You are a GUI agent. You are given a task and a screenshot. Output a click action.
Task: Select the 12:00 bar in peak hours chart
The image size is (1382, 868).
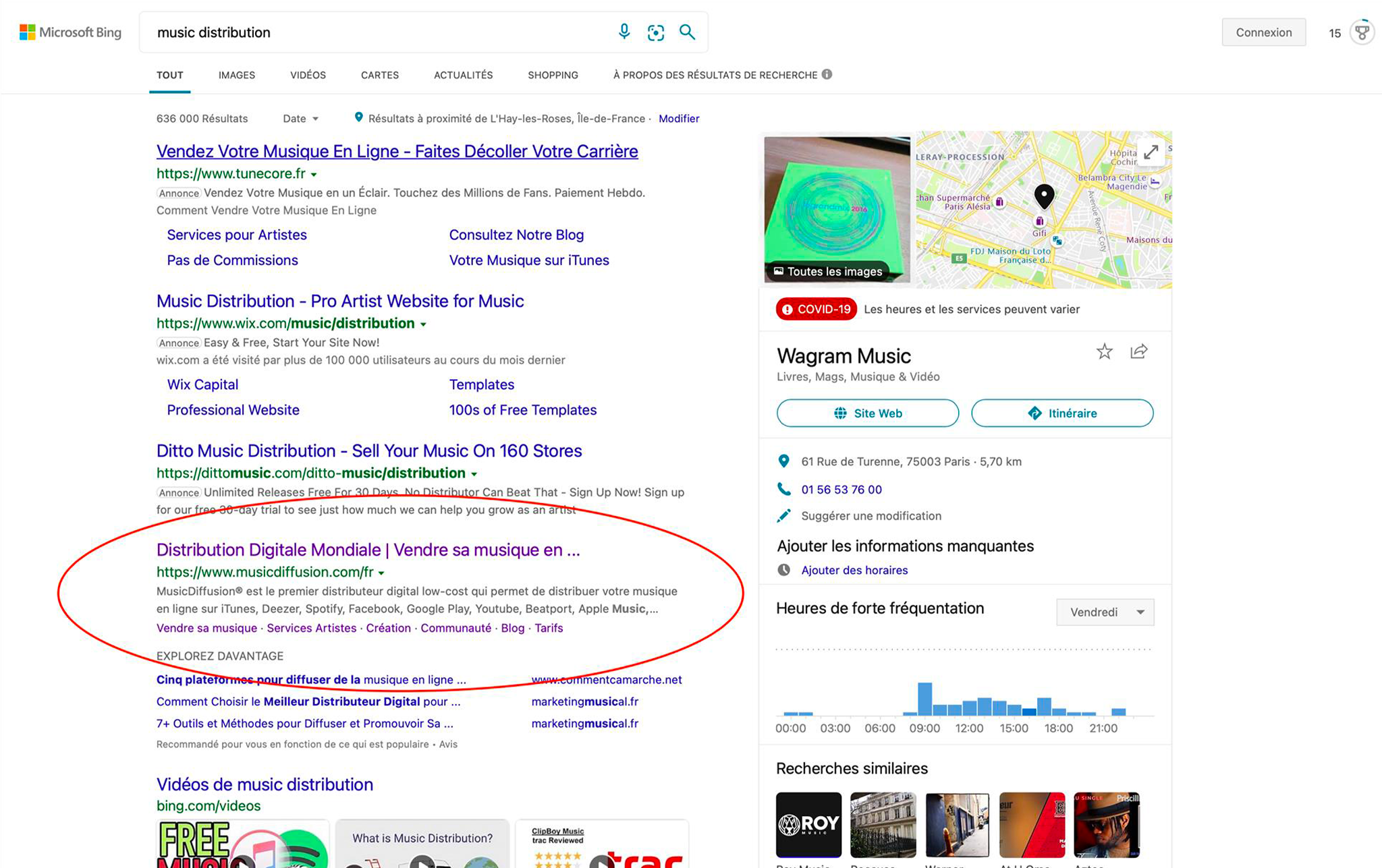point(970,708)
